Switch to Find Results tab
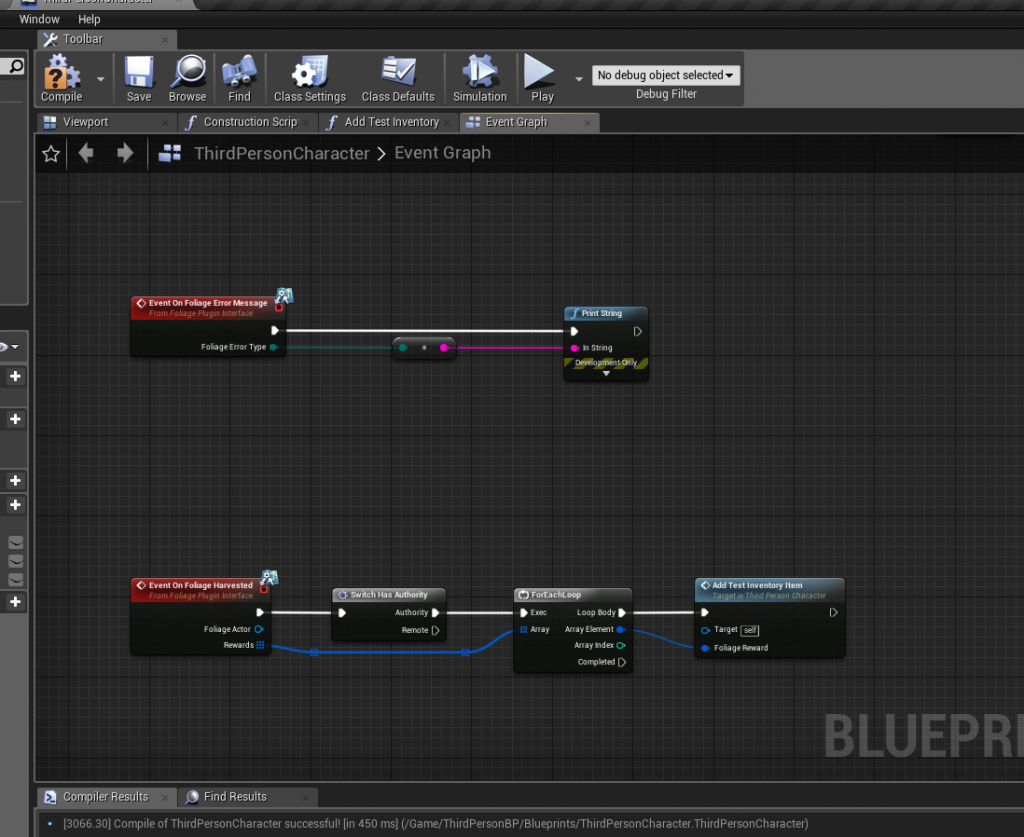1024x837 pixels. pyautogui.click(x=235, y=797)
